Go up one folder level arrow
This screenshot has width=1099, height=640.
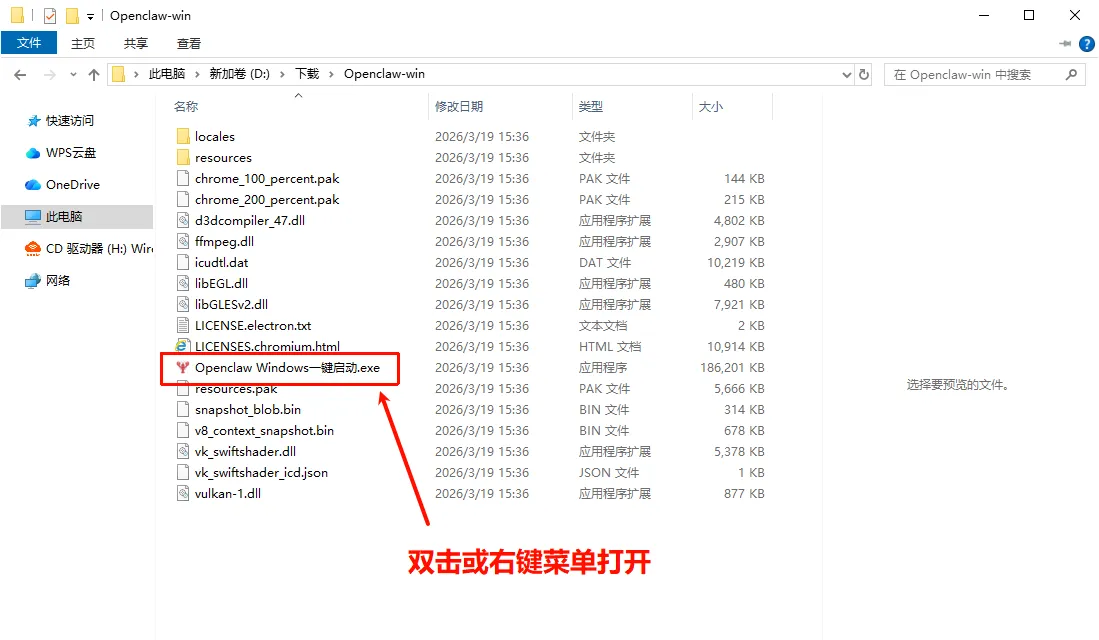(x=94, y=74)
